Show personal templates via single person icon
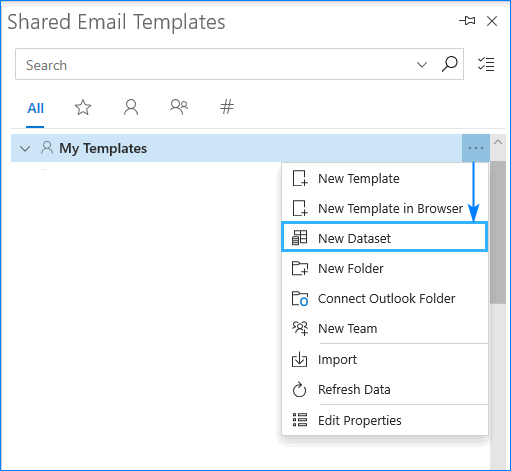The height and width of the screenshot is (471, 511). click(131, 107)
